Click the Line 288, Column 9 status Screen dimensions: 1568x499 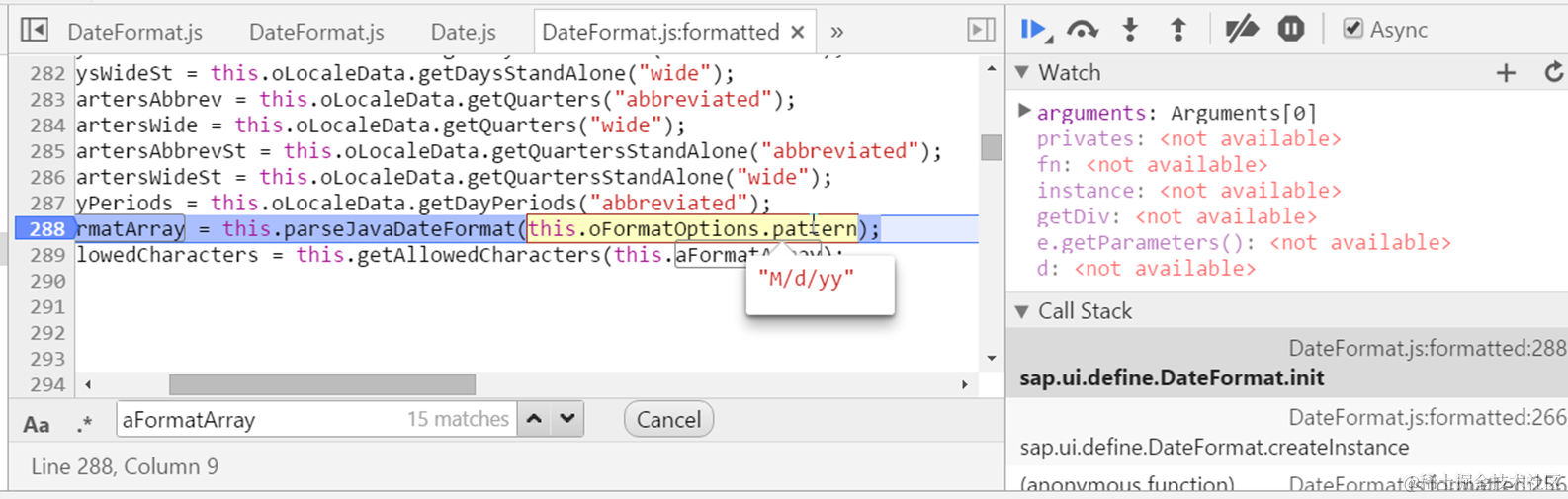125,466
